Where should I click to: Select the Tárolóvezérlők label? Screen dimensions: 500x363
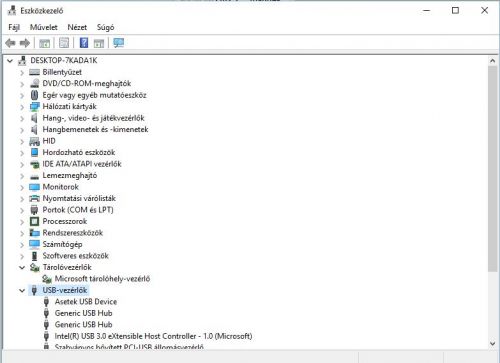pos(67,267)
